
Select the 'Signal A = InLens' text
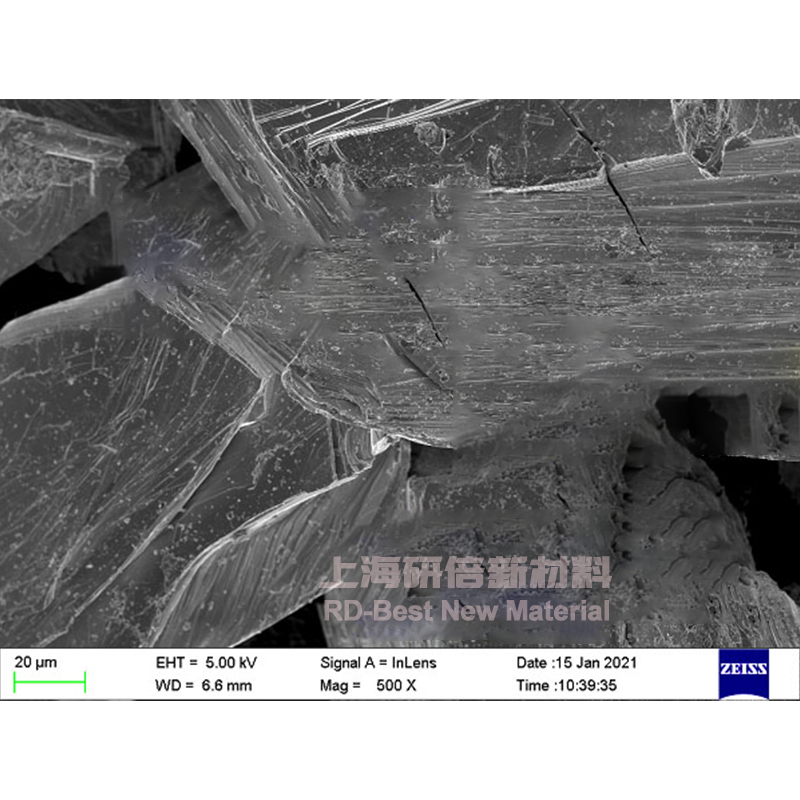(378, 663)
